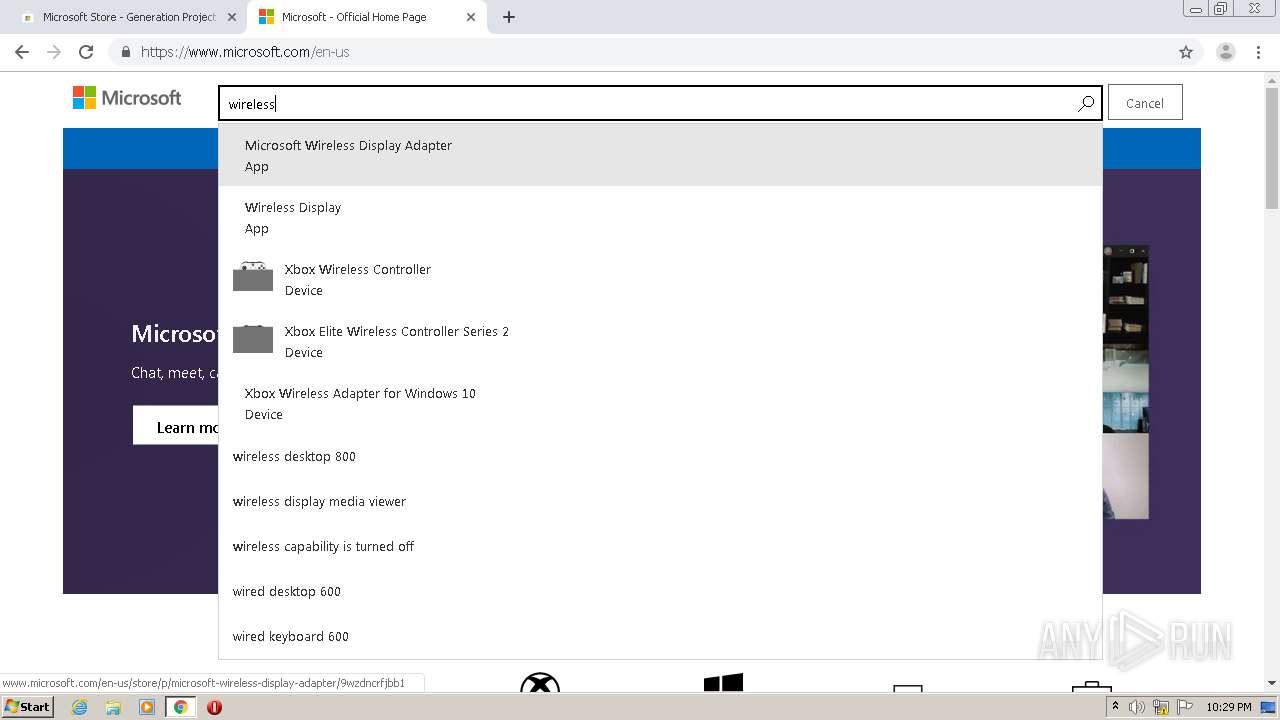The image size is (1280, 720).
Task: Show hidden tray icons arrow
Action: coord(1115,707)
